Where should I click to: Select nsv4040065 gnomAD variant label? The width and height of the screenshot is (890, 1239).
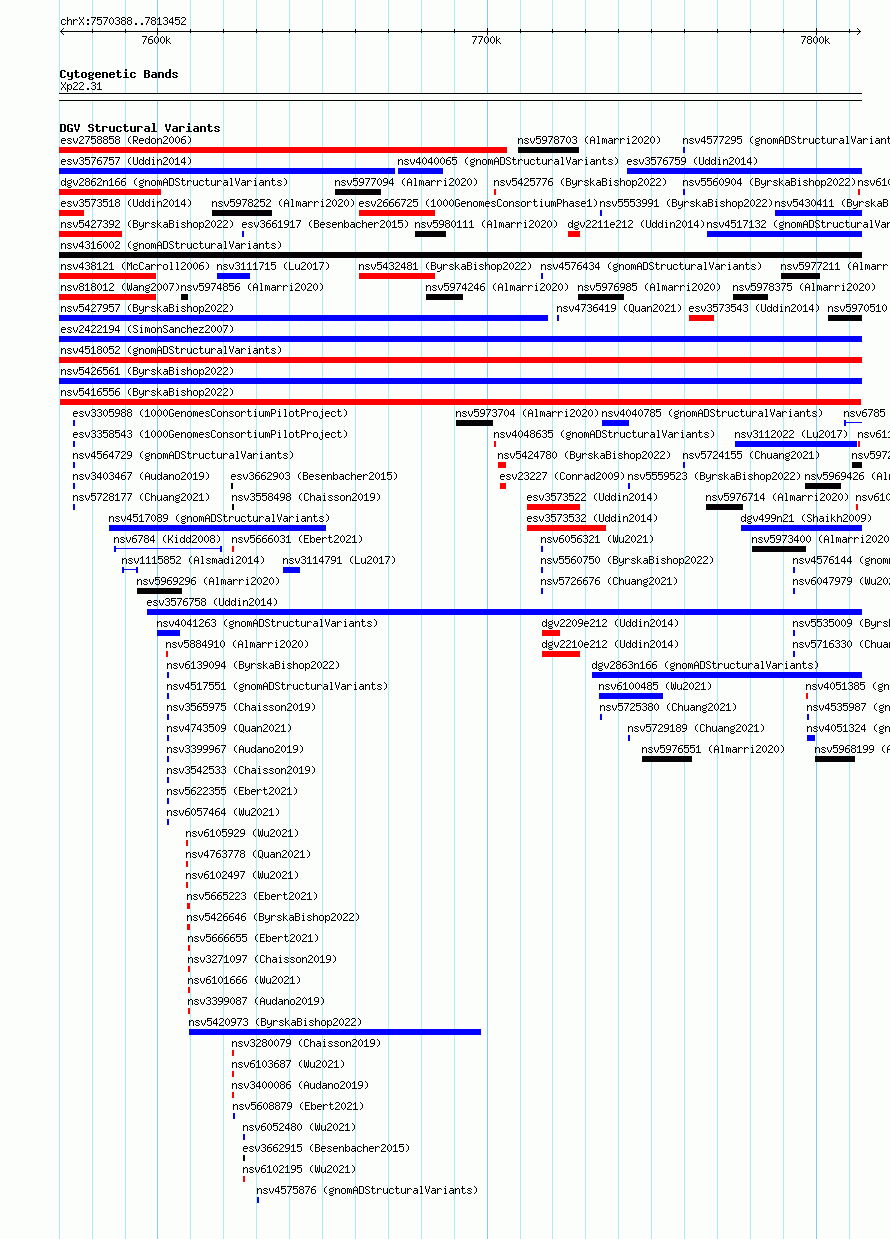click(x=508, y=162)
